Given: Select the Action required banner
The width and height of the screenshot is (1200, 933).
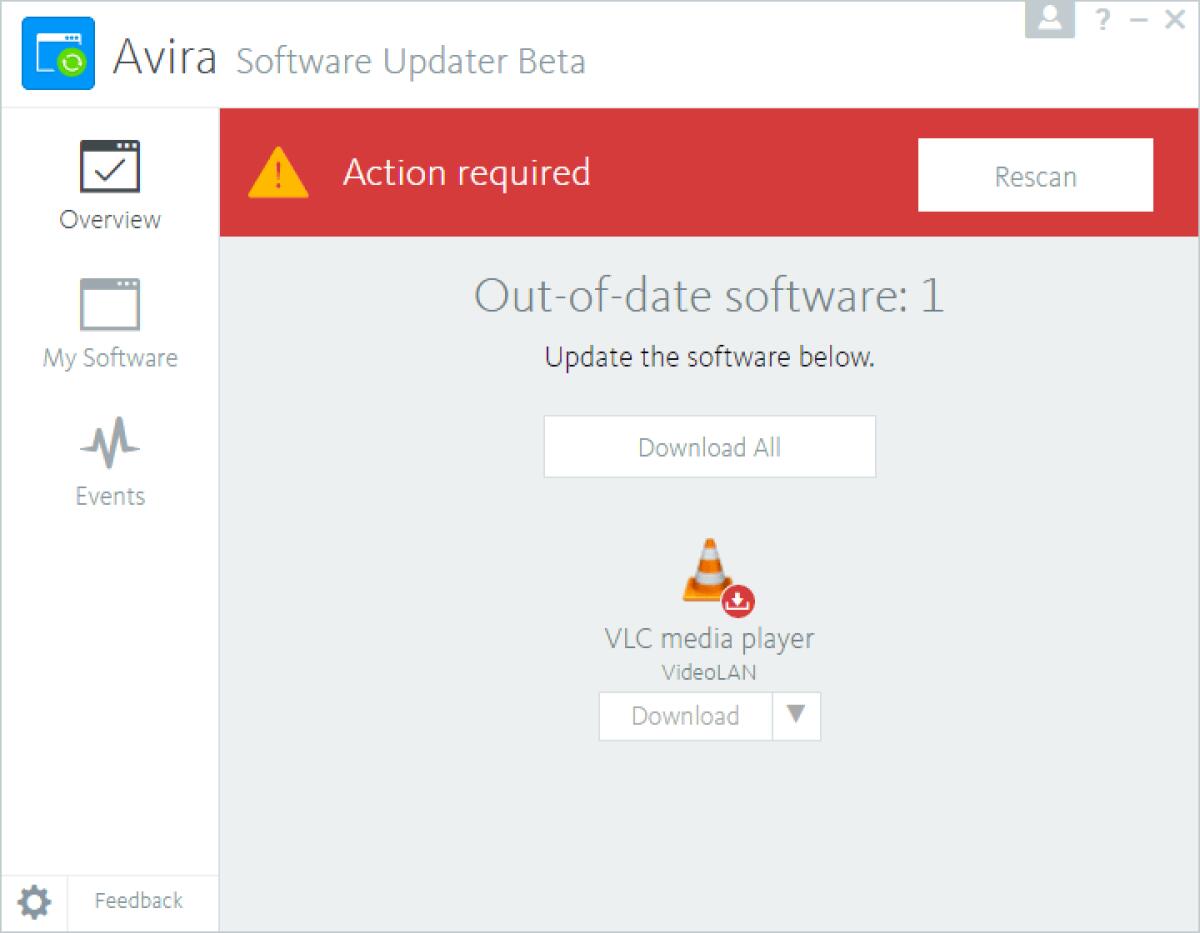Looking at the screenshot, I should [467, 172].
